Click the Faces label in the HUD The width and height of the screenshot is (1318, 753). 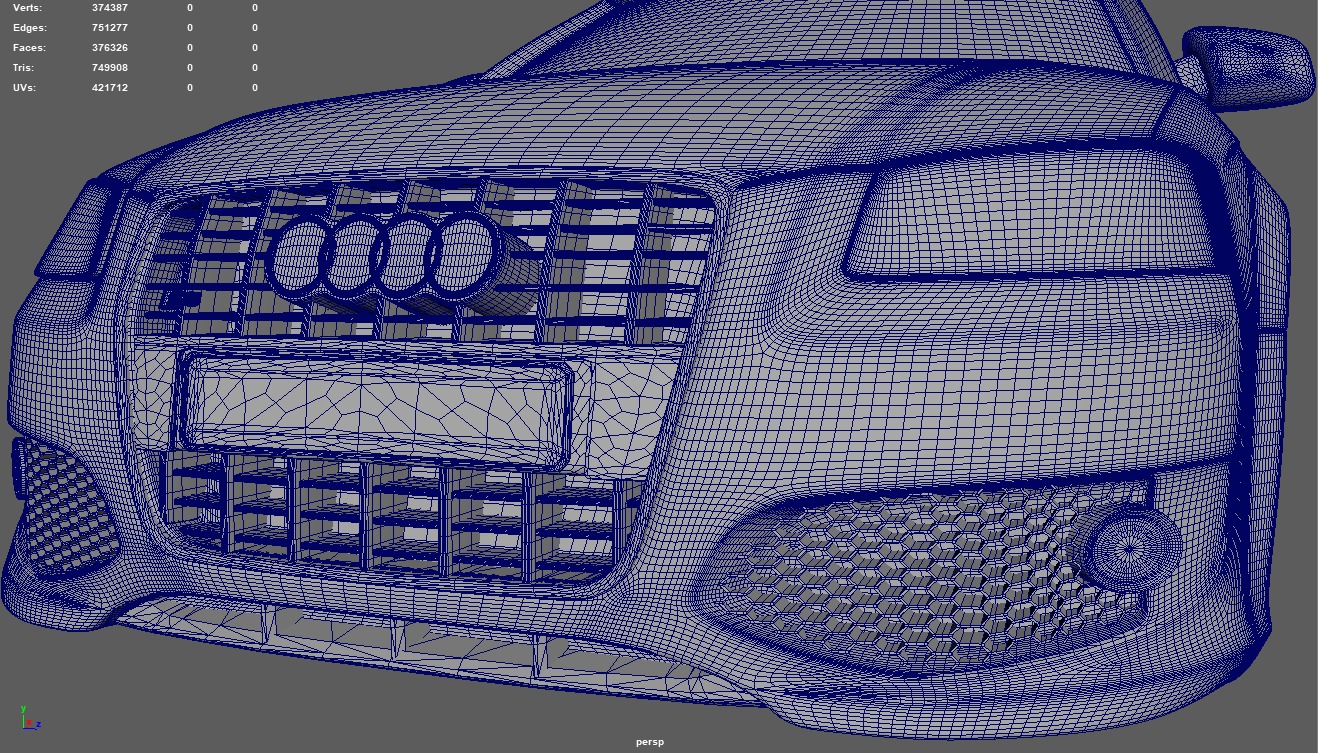pos(29,48)
